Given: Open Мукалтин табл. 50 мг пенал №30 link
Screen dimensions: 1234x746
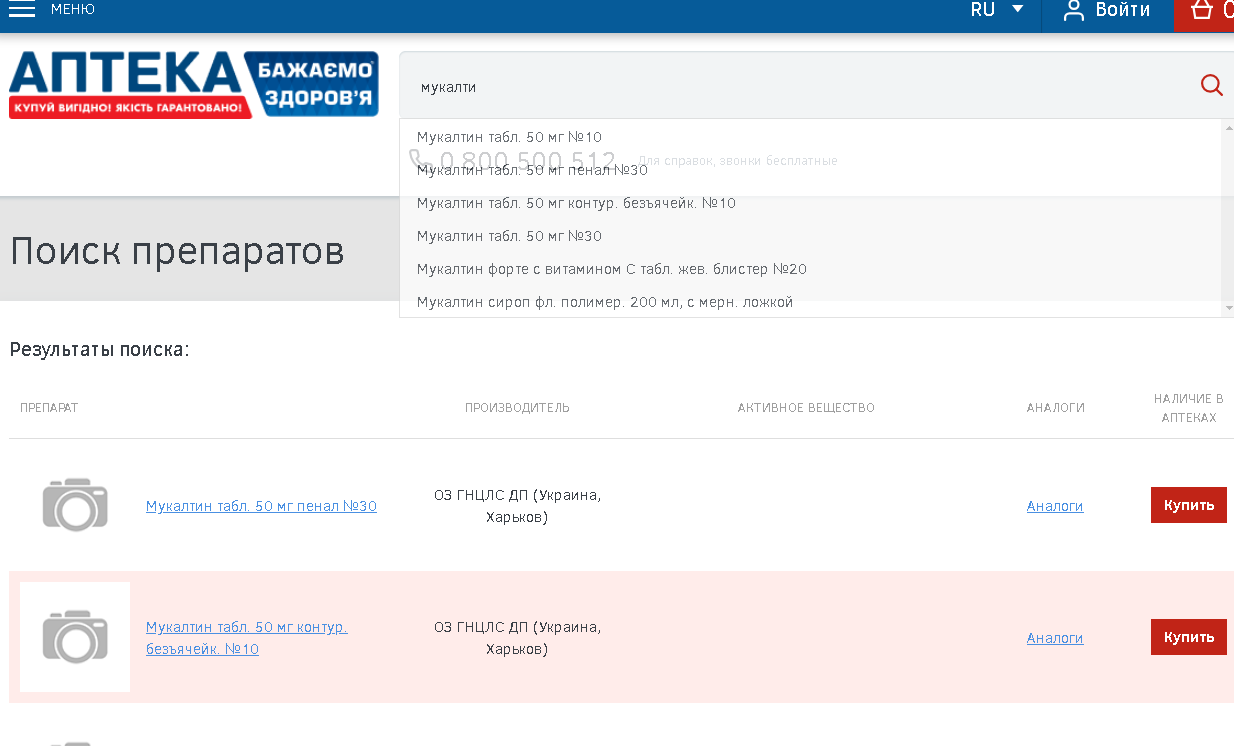Looking at the screenshot, I should [261, 506].
